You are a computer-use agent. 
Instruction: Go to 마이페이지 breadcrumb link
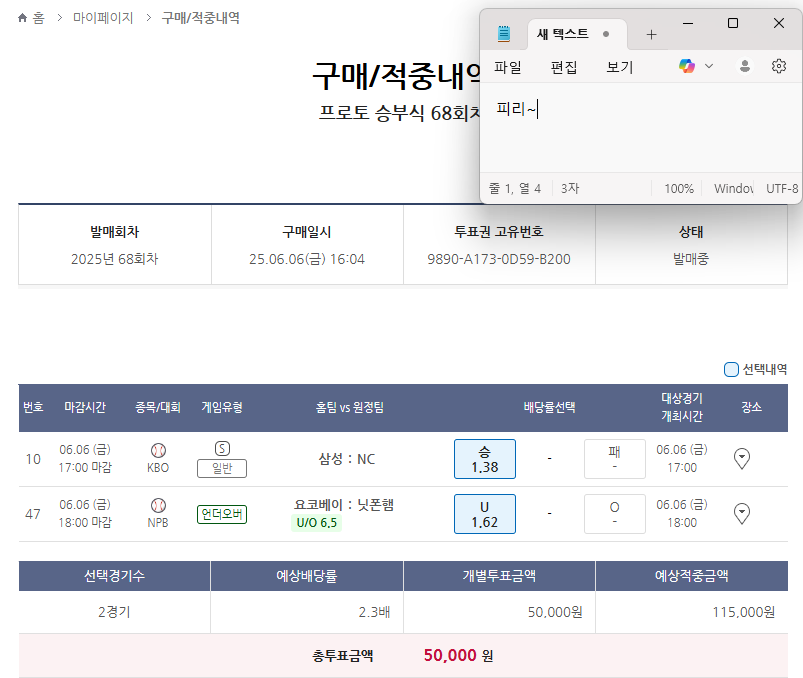[103, 18]
